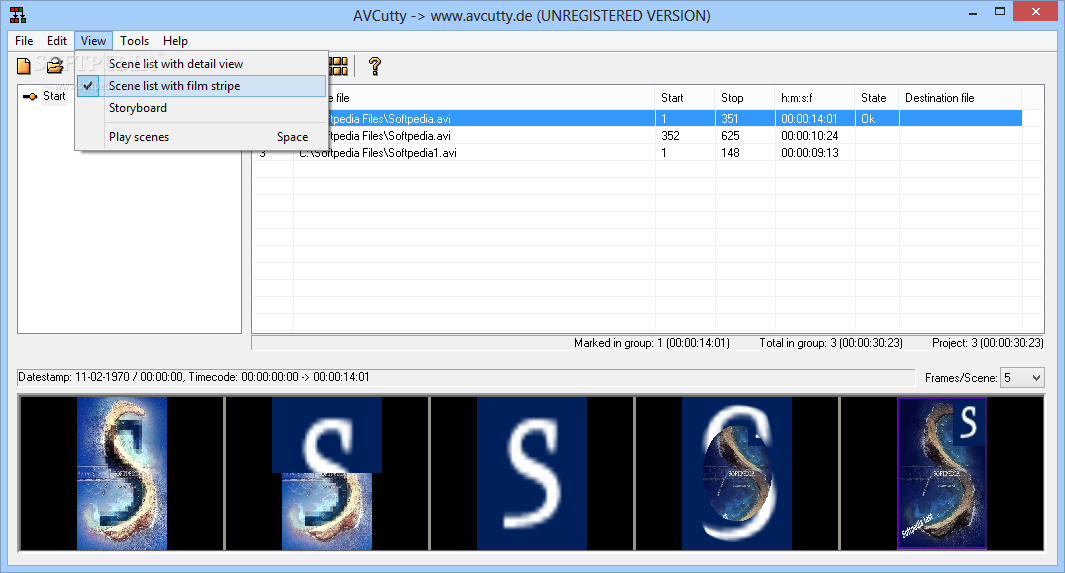Maximize the AVCutty window

point(1000,12)
